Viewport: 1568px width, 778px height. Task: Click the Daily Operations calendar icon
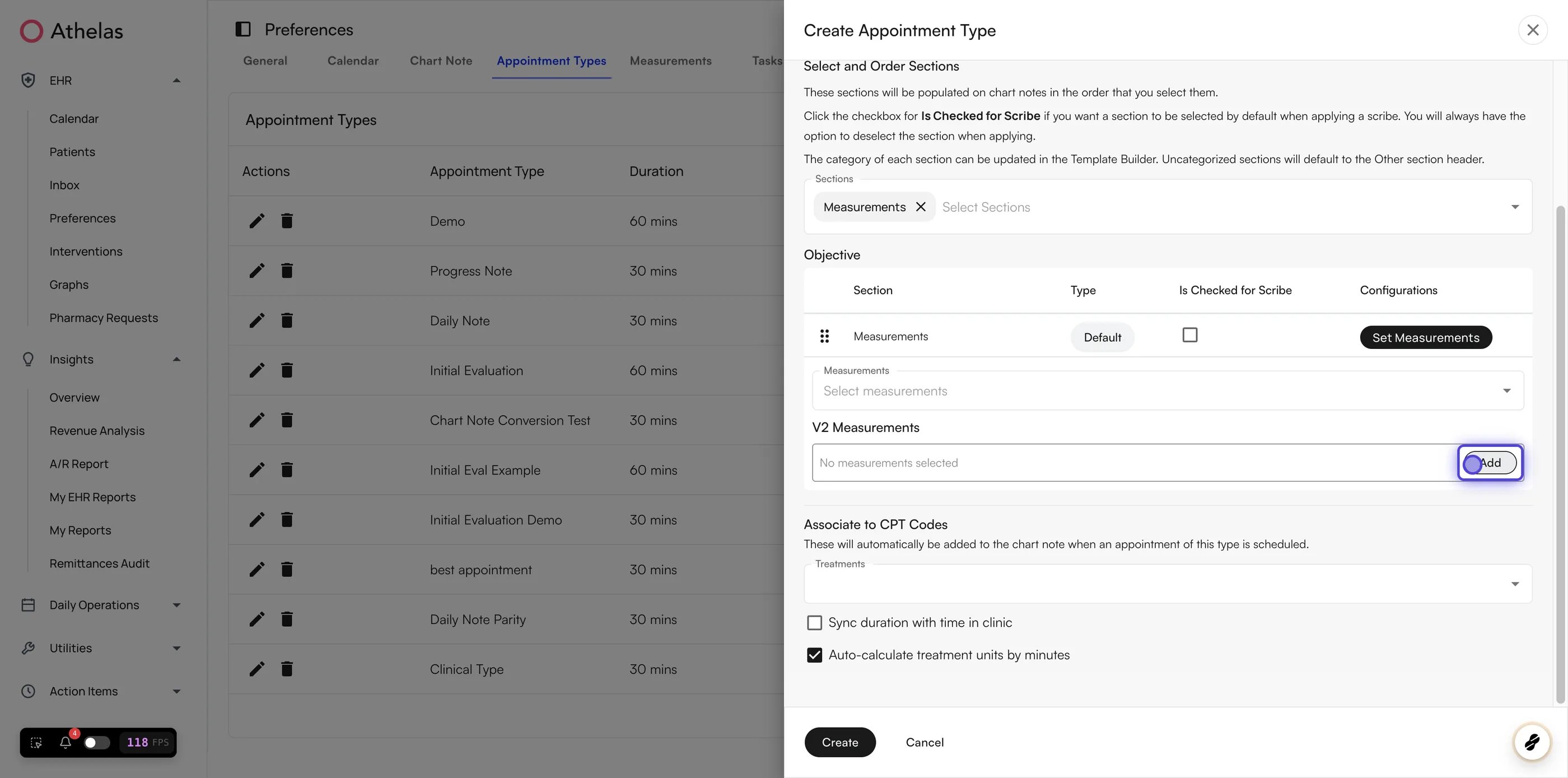28,605
